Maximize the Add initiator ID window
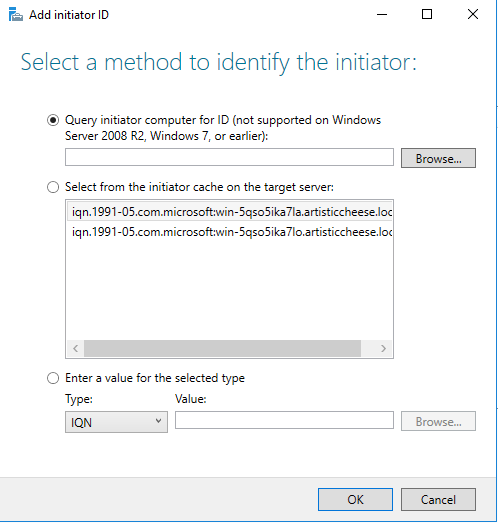This screenshot has width=498, height=523. click(x=427, y=14)
